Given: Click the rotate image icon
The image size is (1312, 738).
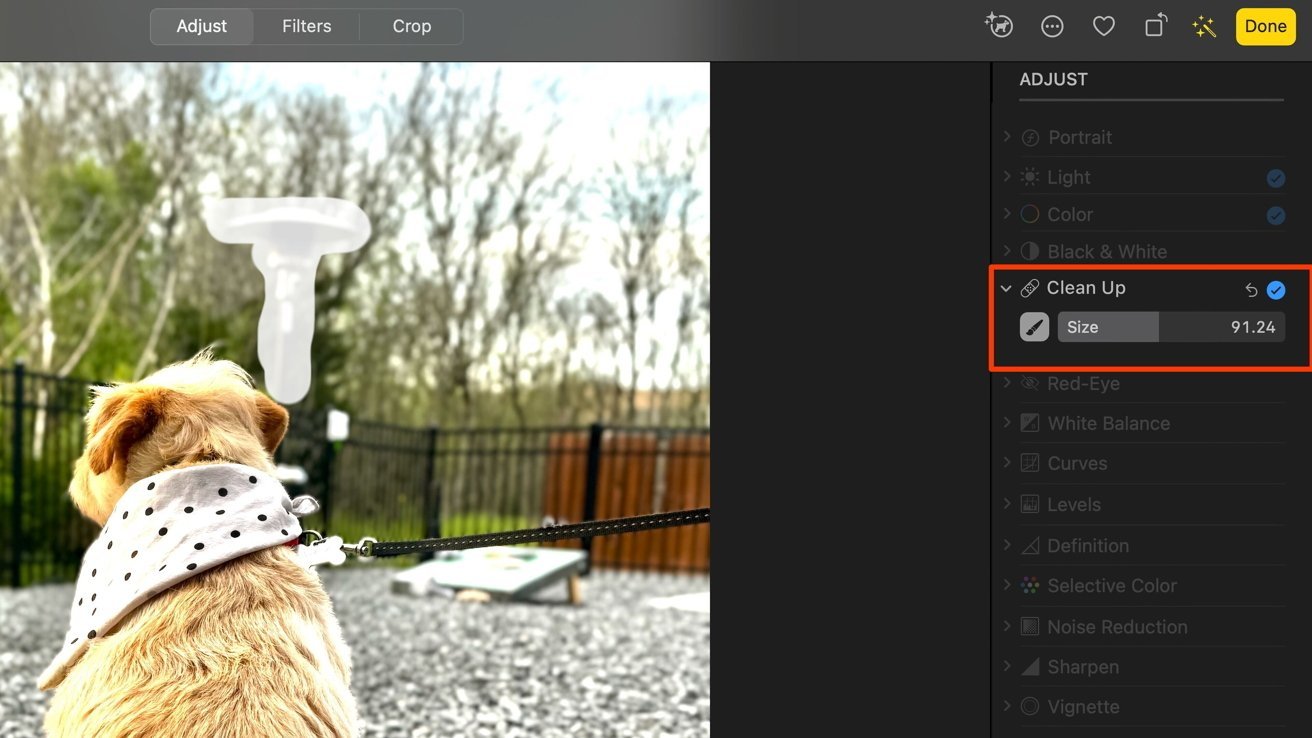Looking at the screenshot, I should [x=1155, y=27].
